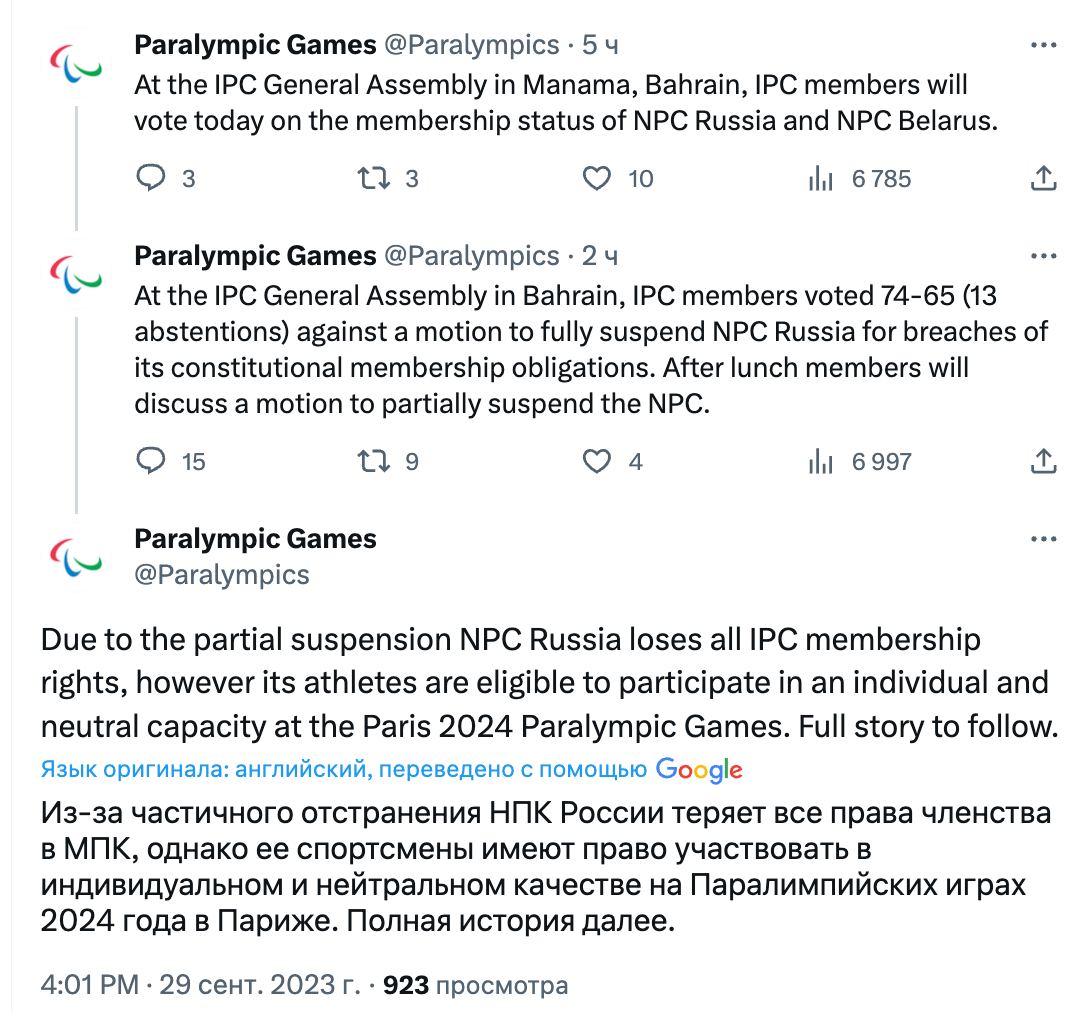Like the first tweet with 10 likes
This screenshot has height=1012, width=1088.
[597, 179]
